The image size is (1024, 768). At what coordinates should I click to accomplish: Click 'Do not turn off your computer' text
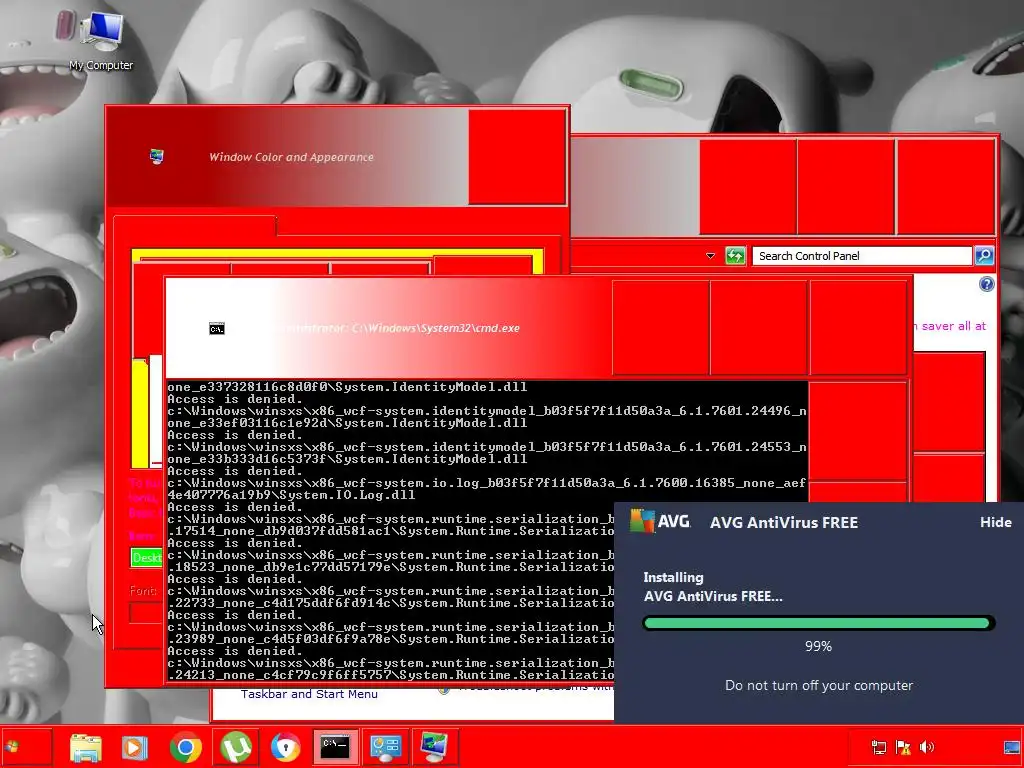tap(819, 685)
